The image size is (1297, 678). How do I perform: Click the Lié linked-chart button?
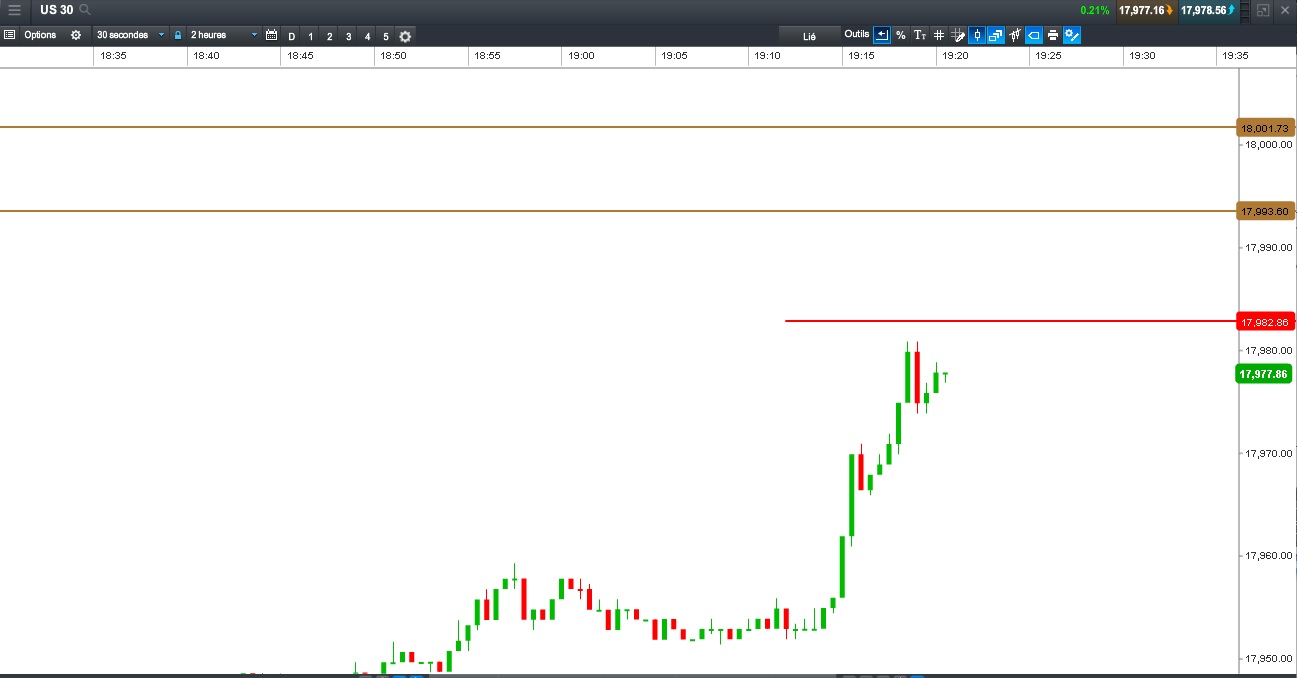click(x=809, y=36)
